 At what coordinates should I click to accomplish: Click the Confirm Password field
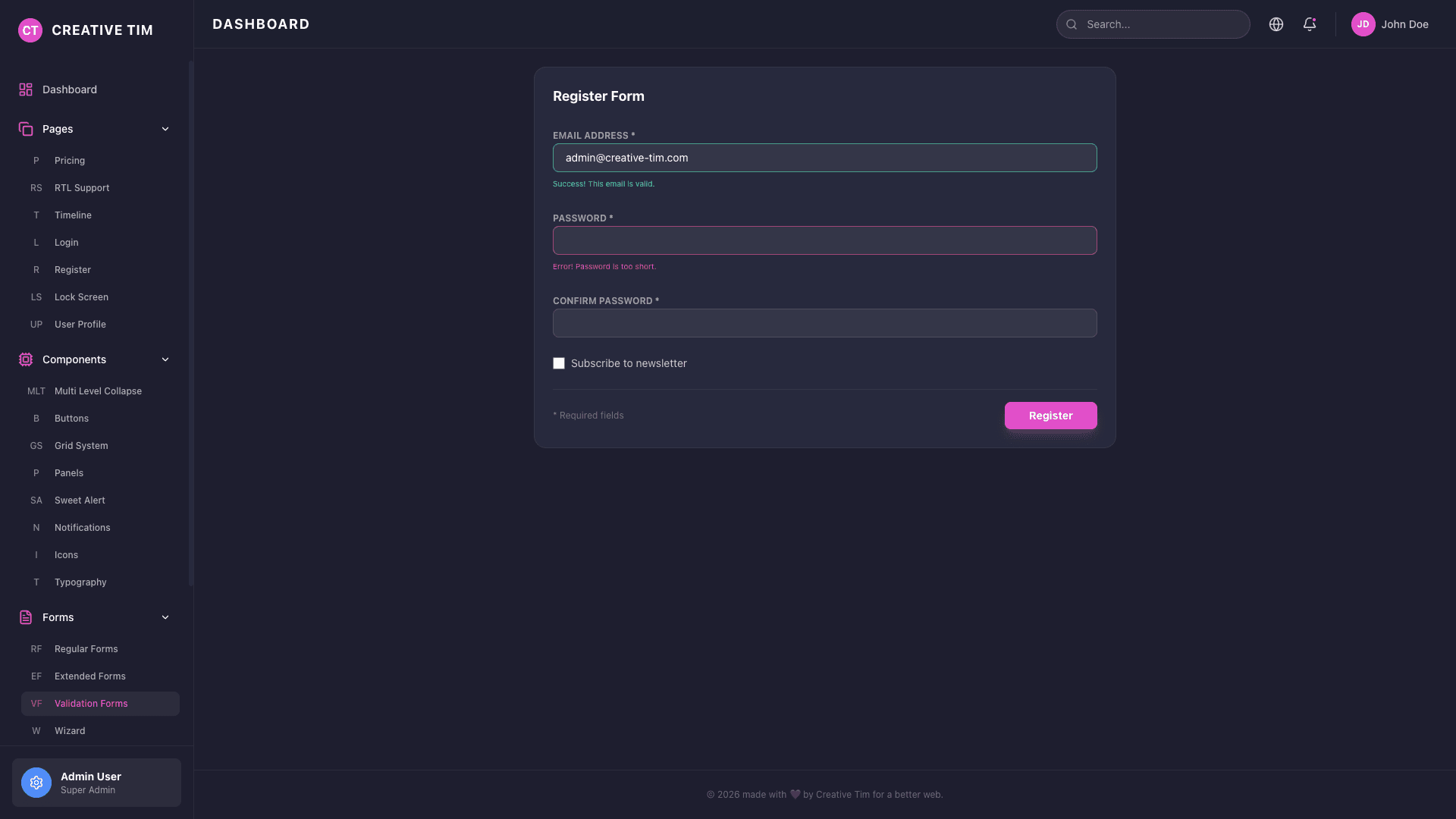pos(825,323)
